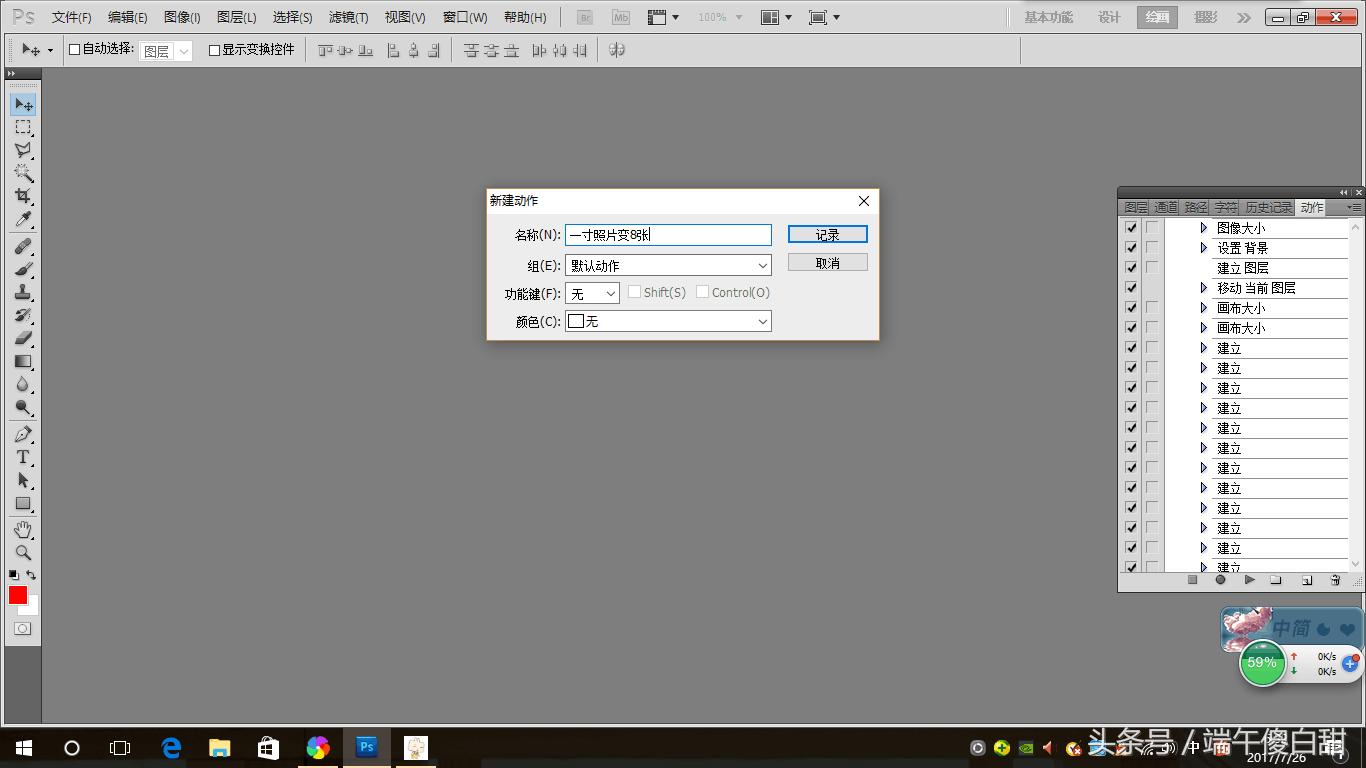Choose the Pen tool
The height and width of the screenshot is (768, 1366).
(23, 434)
